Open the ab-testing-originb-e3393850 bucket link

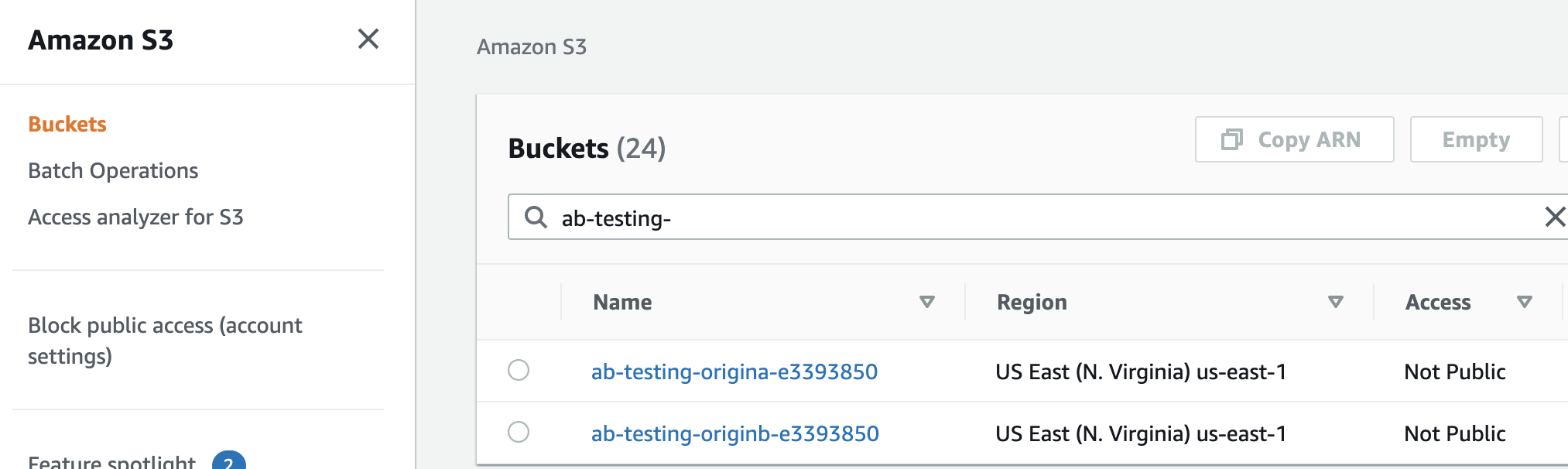(x=734, y=433)
